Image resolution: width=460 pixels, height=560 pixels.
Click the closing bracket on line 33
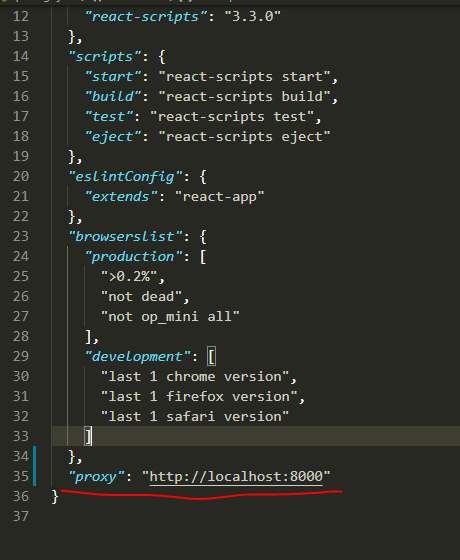pos(88,436)
